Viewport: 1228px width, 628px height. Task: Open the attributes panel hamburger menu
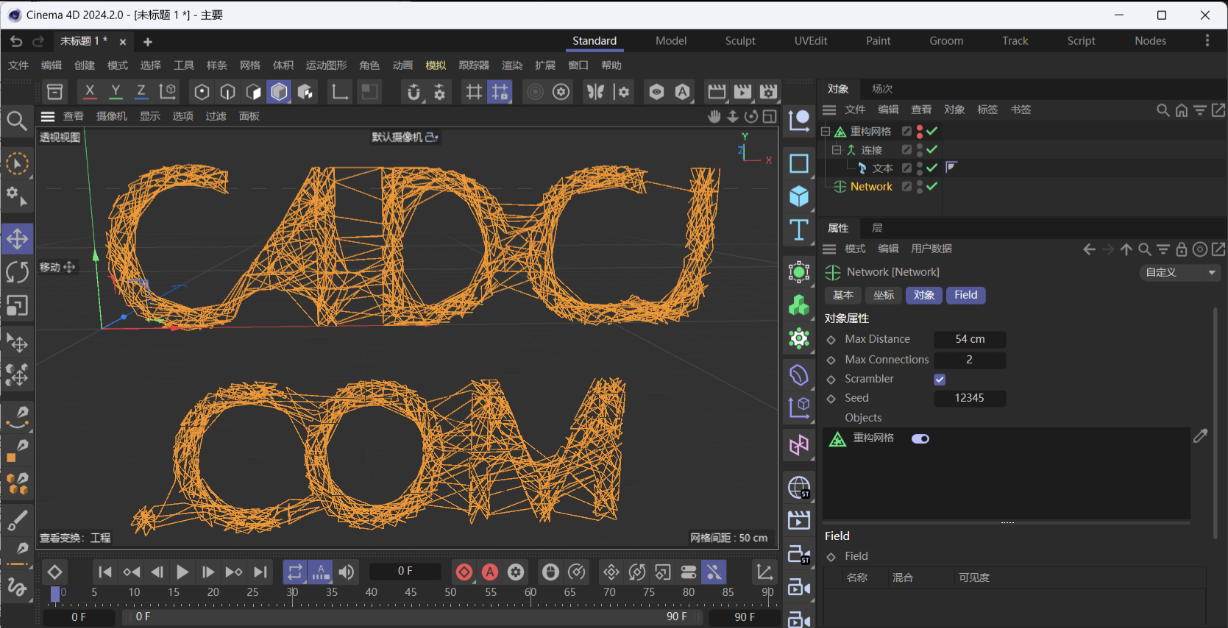click(830, 249)
